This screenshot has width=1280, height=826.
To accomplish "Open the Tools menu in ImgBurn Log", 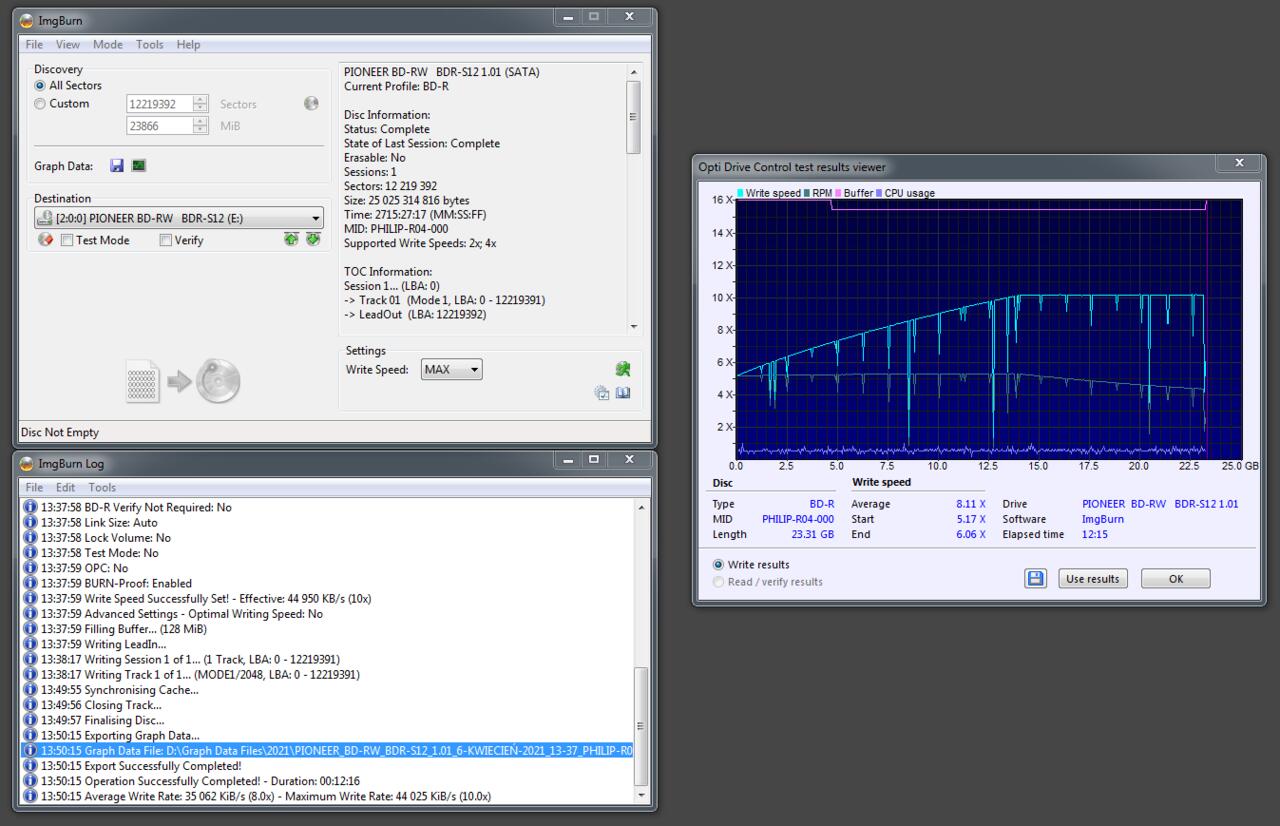I will click(x=102, y=487).
